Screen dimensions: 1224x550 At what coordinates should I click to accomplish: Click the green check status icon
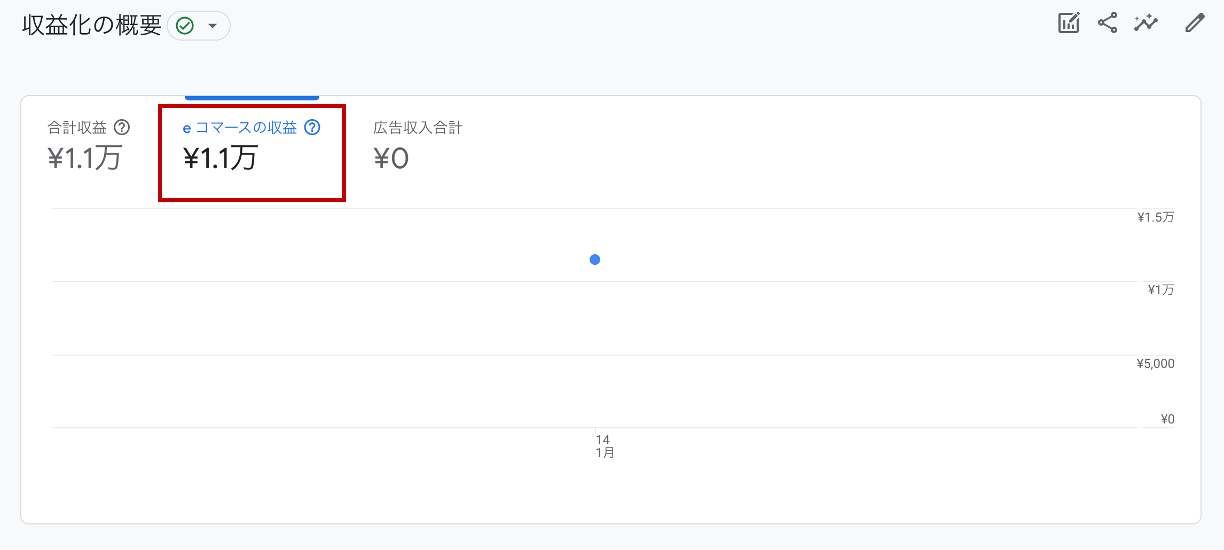click(x=185, y=26)
